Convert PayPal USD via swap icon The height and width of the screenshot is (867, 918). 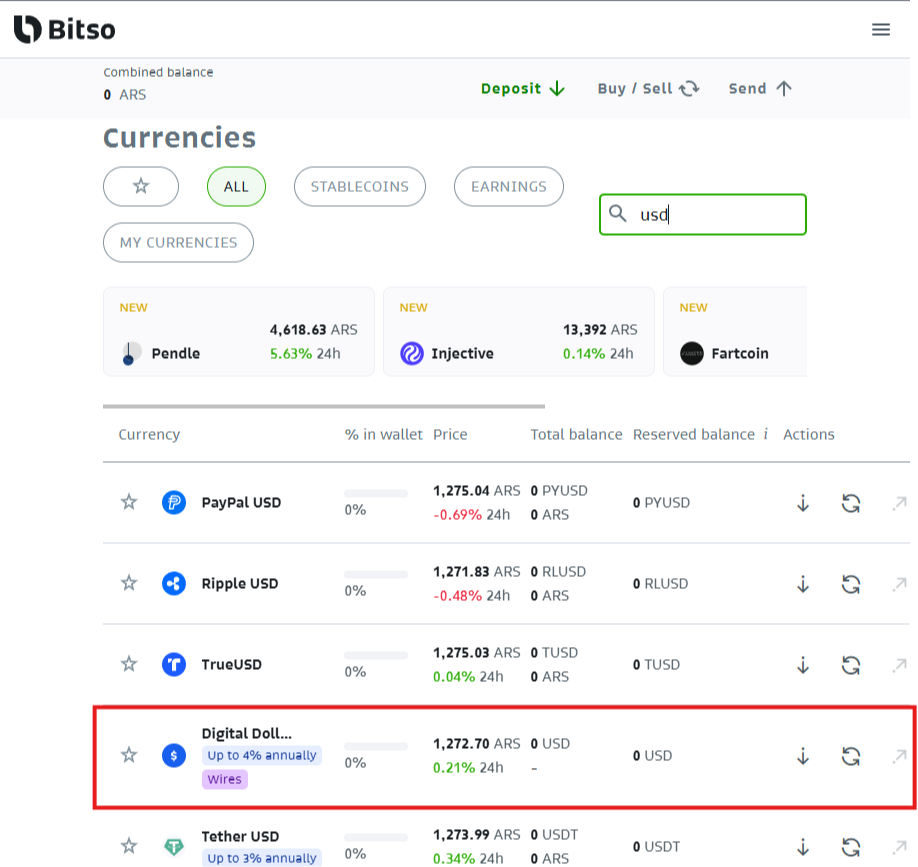click(x=851, y=503)
